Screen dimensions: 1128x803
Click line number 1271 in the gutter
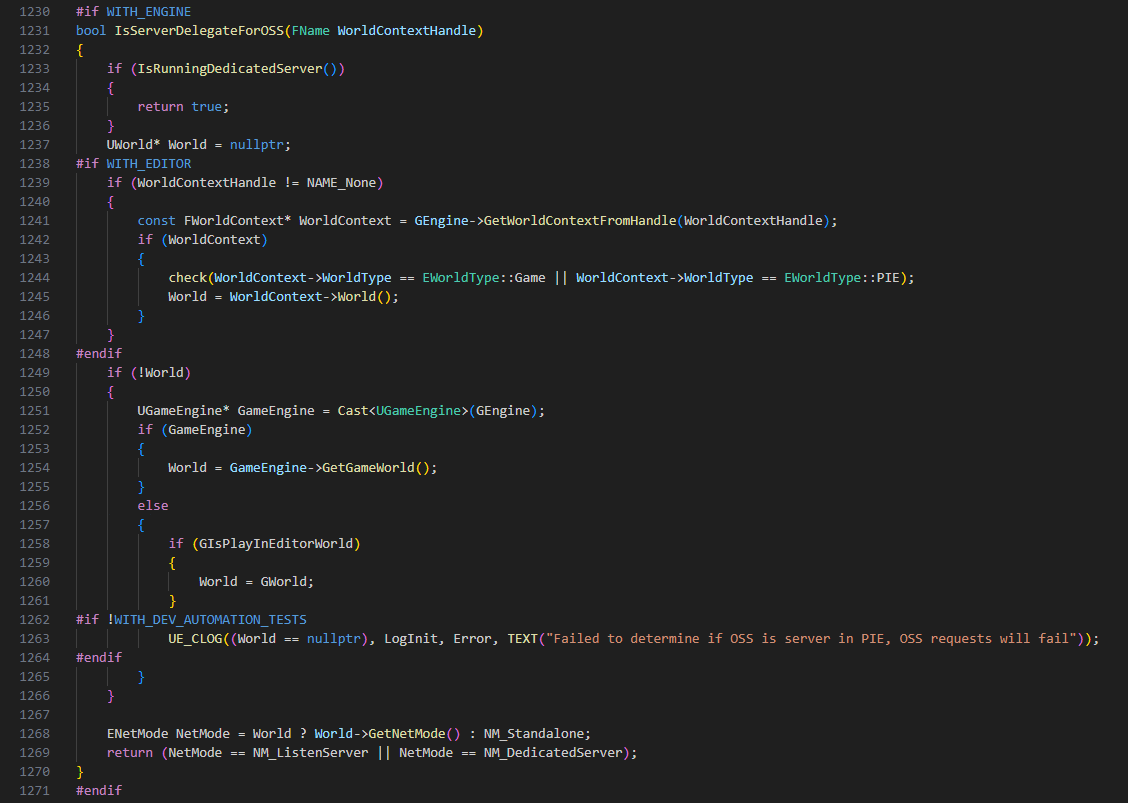click(x=35, y=791)
